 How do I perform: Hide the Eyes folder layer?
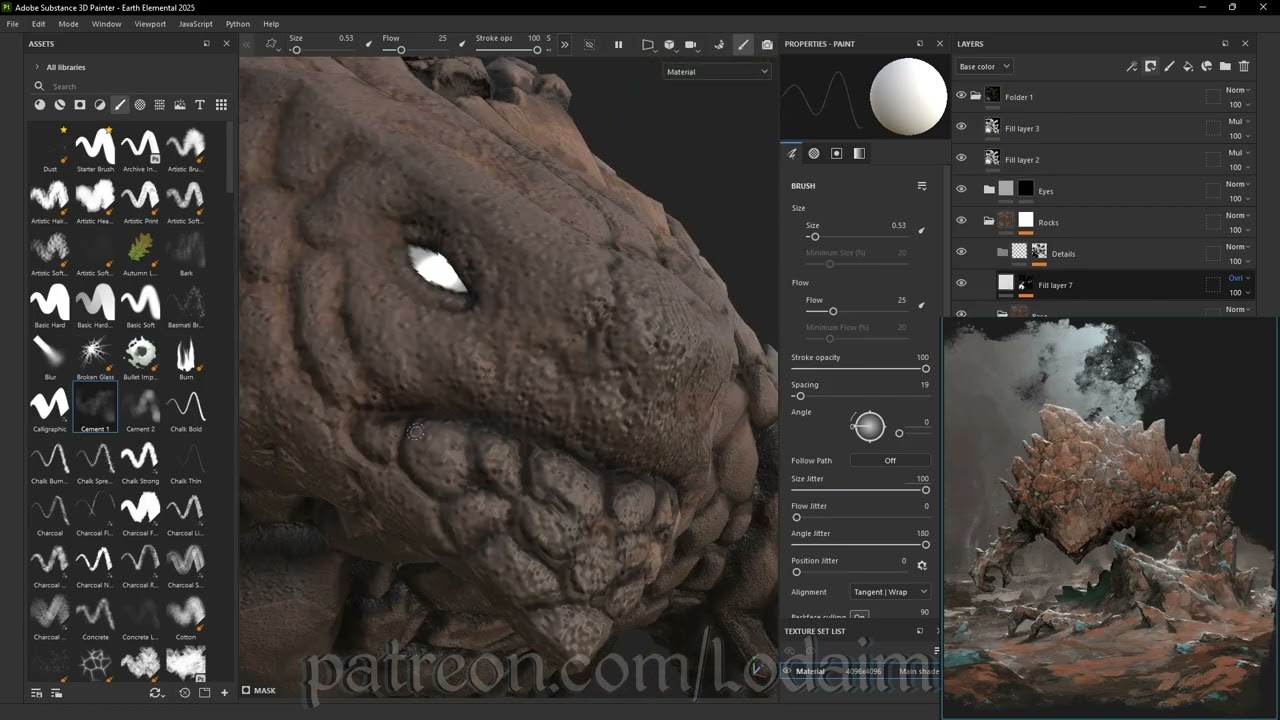tap(961, 189)
